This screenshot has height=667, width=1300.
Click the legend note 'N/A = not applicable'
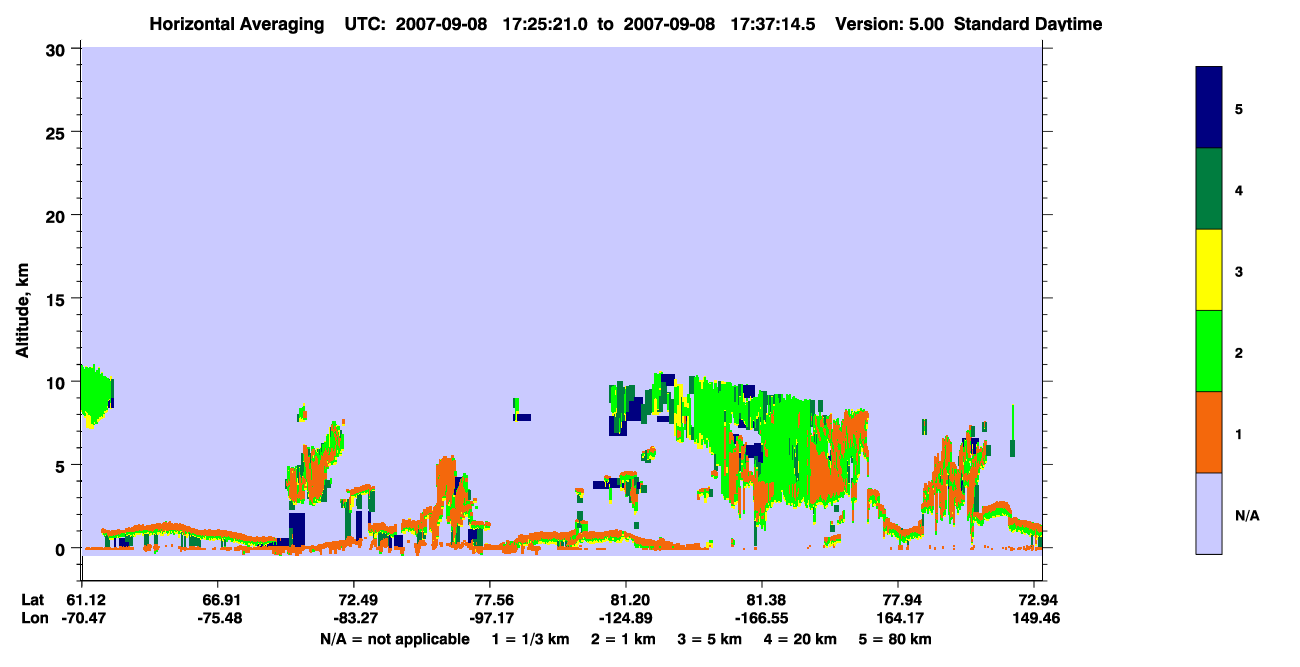394,639
